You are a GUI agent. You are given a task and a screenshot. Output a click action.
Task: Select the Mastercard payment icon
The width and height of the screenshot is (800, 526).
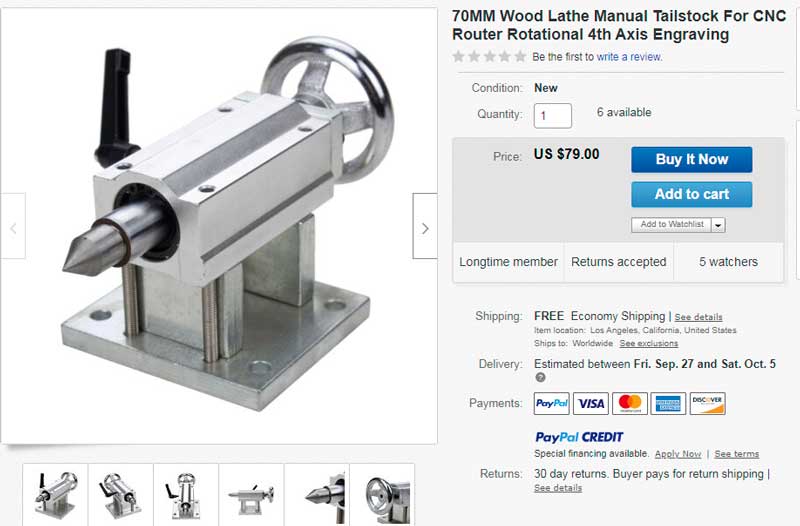[630, 404]
